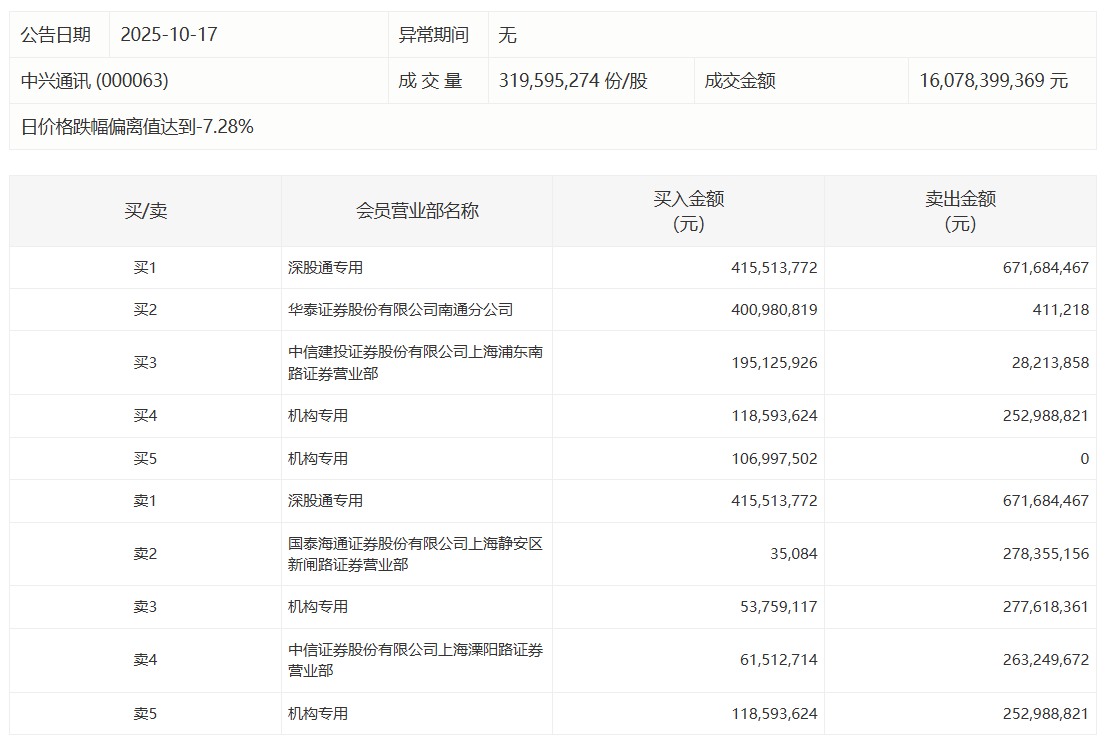Click the 买入金额 (元) column header
The image size is (1106, 745).
pyautogui.click(x=688, y=211)
